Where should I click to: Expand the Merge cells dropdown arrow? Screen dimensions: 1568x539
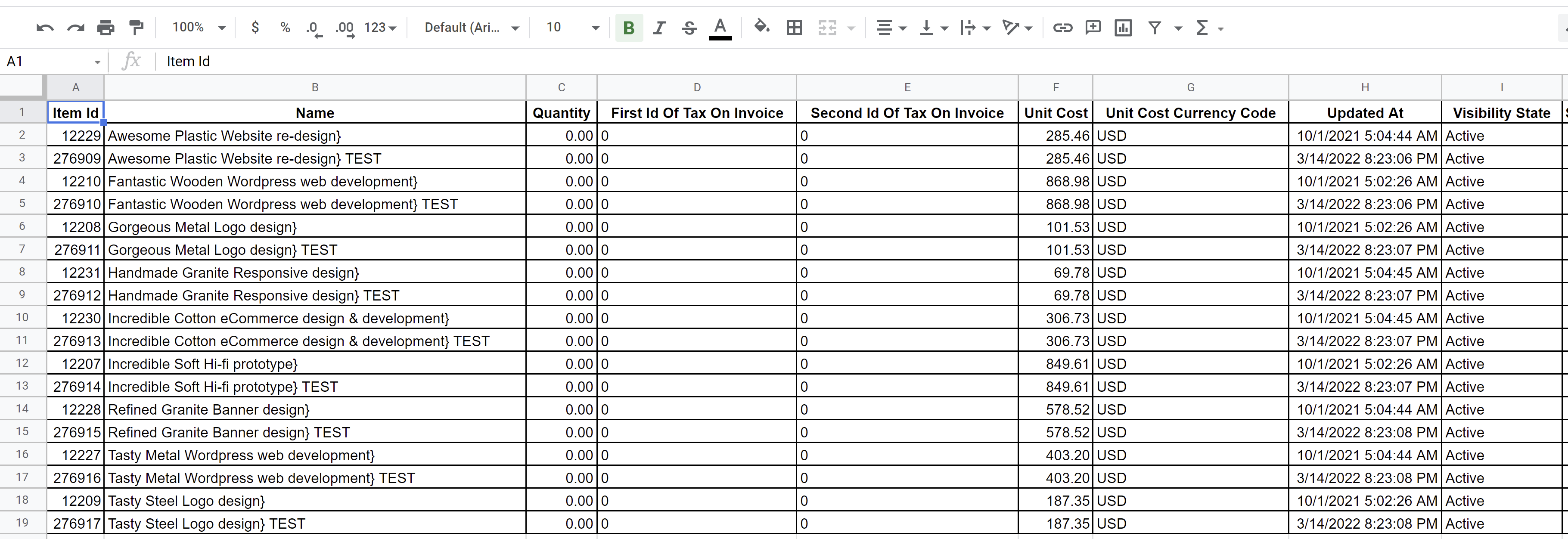851,28
